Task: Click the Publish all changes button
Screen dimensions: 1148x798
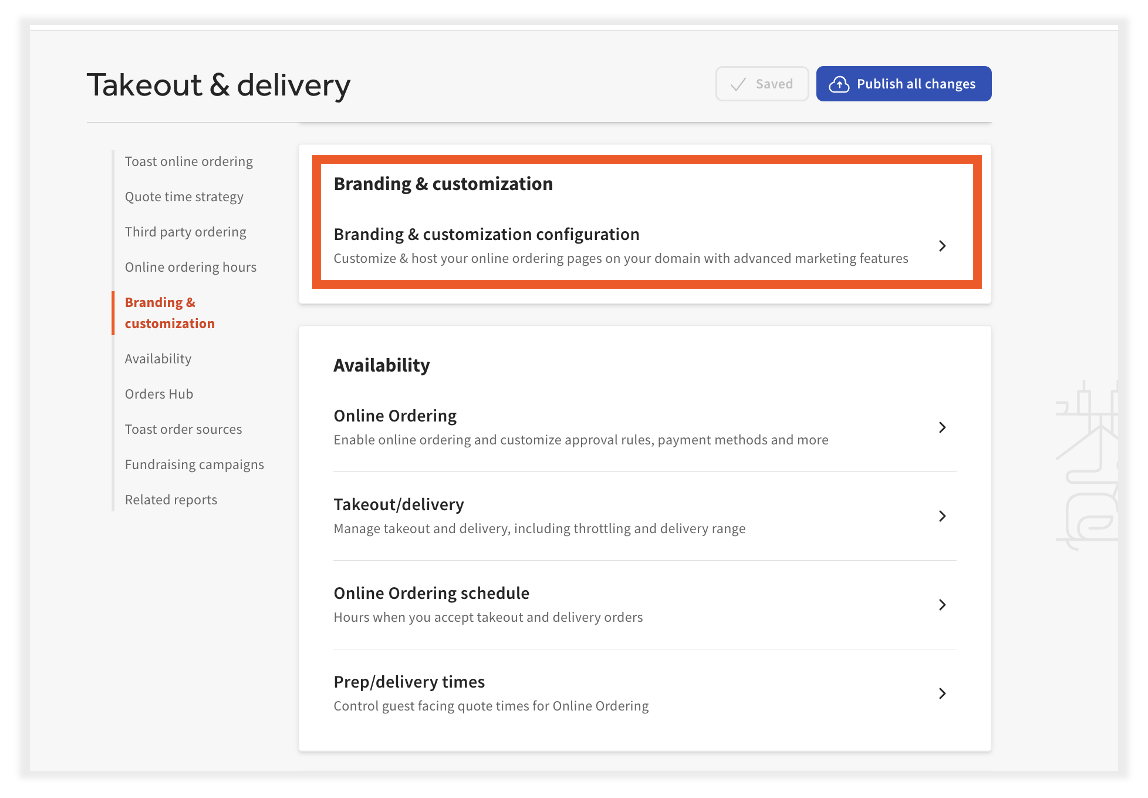Action: tap(904, 83)
